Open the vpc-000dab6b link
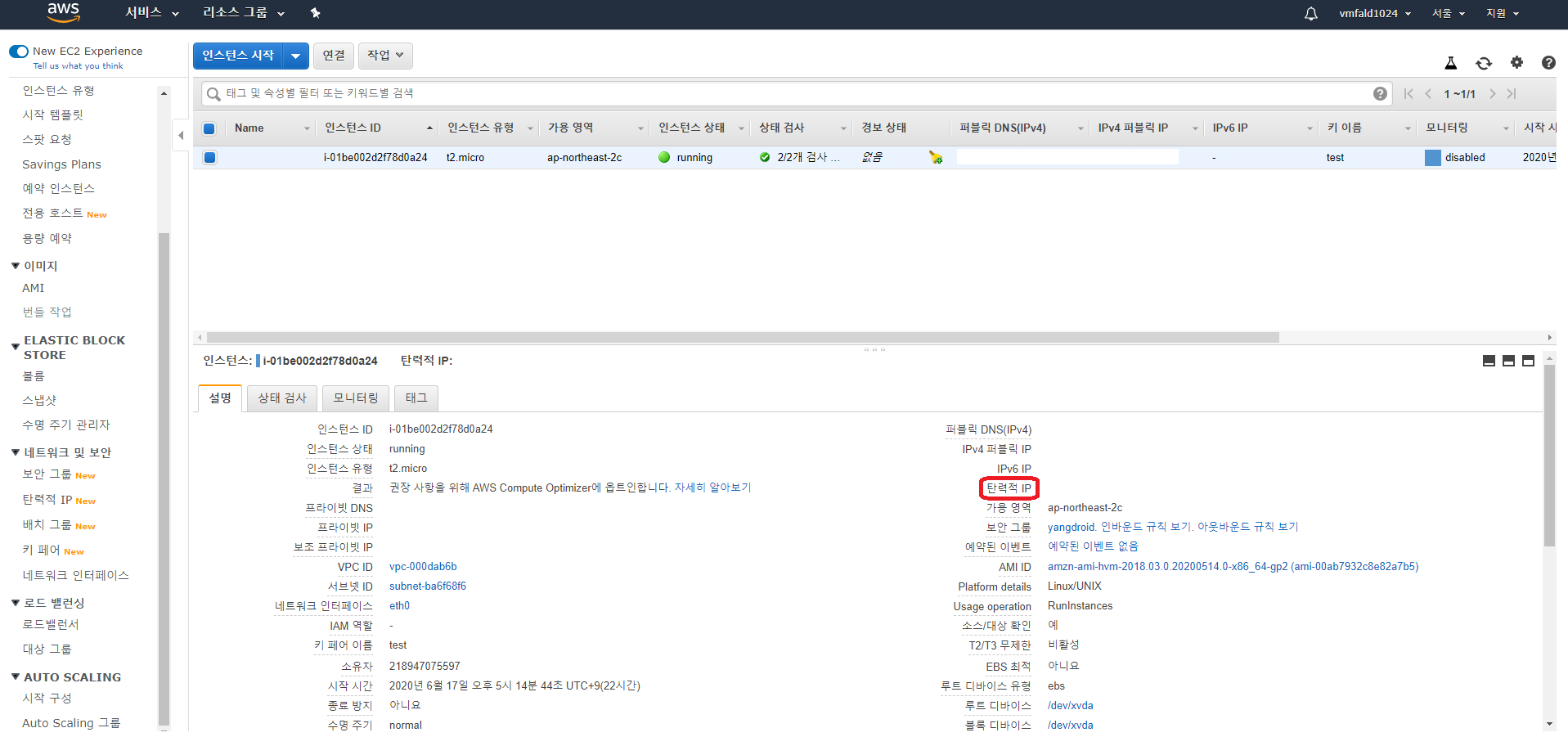 click(x=423, y=567)
